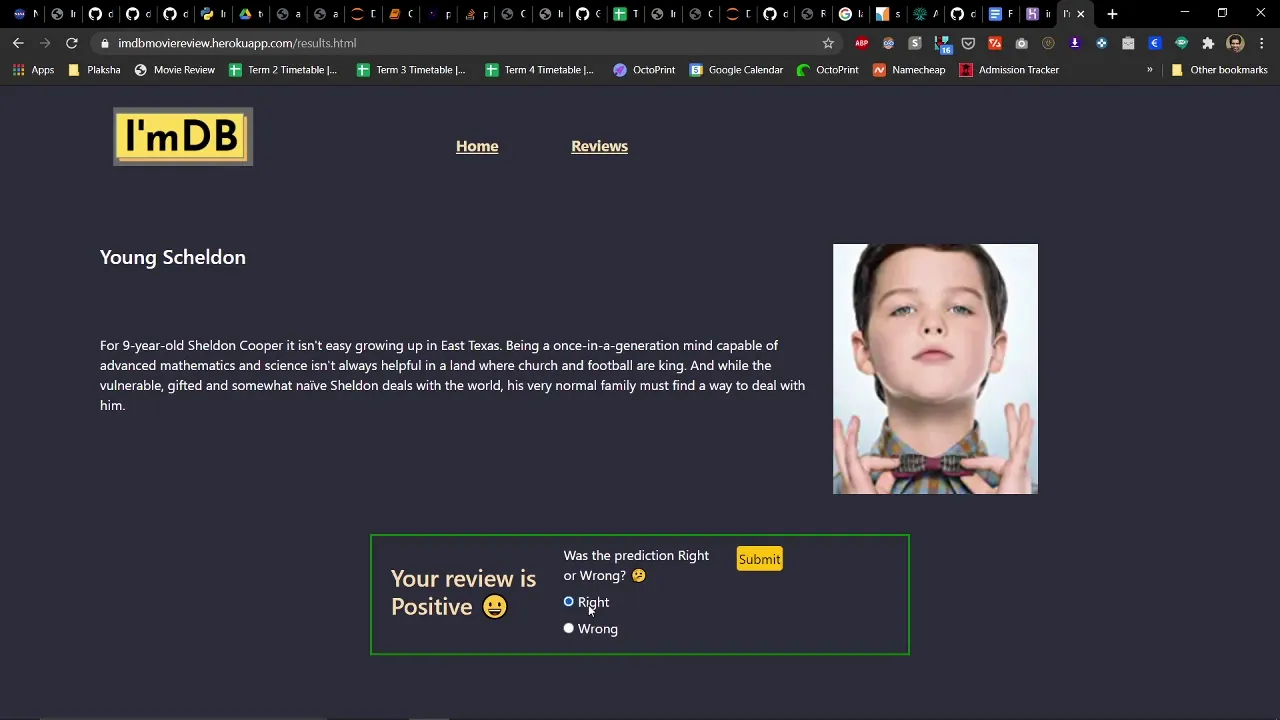
Task: Click the address bar URL
Action: click(237, 43)
